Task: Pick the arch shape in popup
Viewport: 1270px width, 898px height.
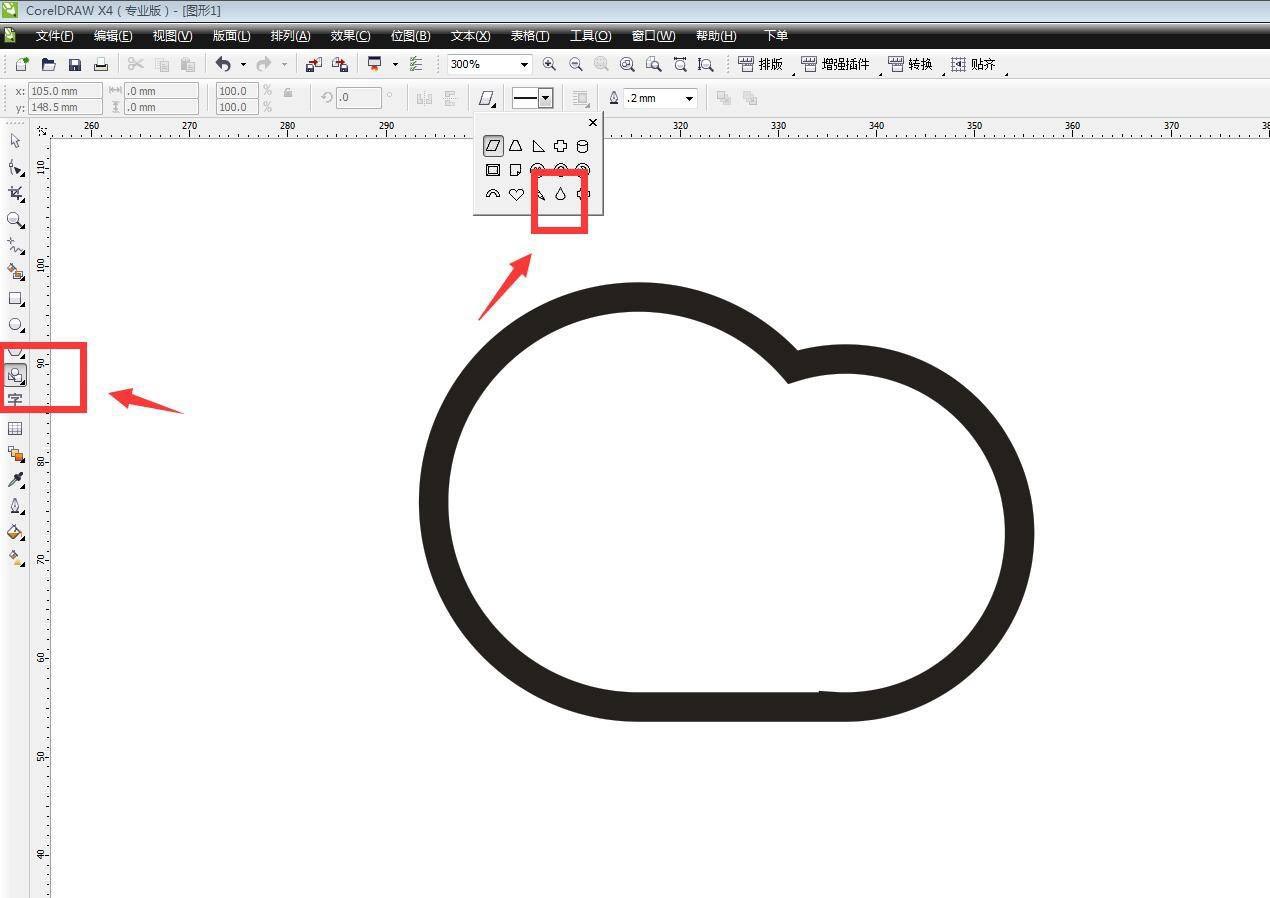Action: (x=493, y=194)
